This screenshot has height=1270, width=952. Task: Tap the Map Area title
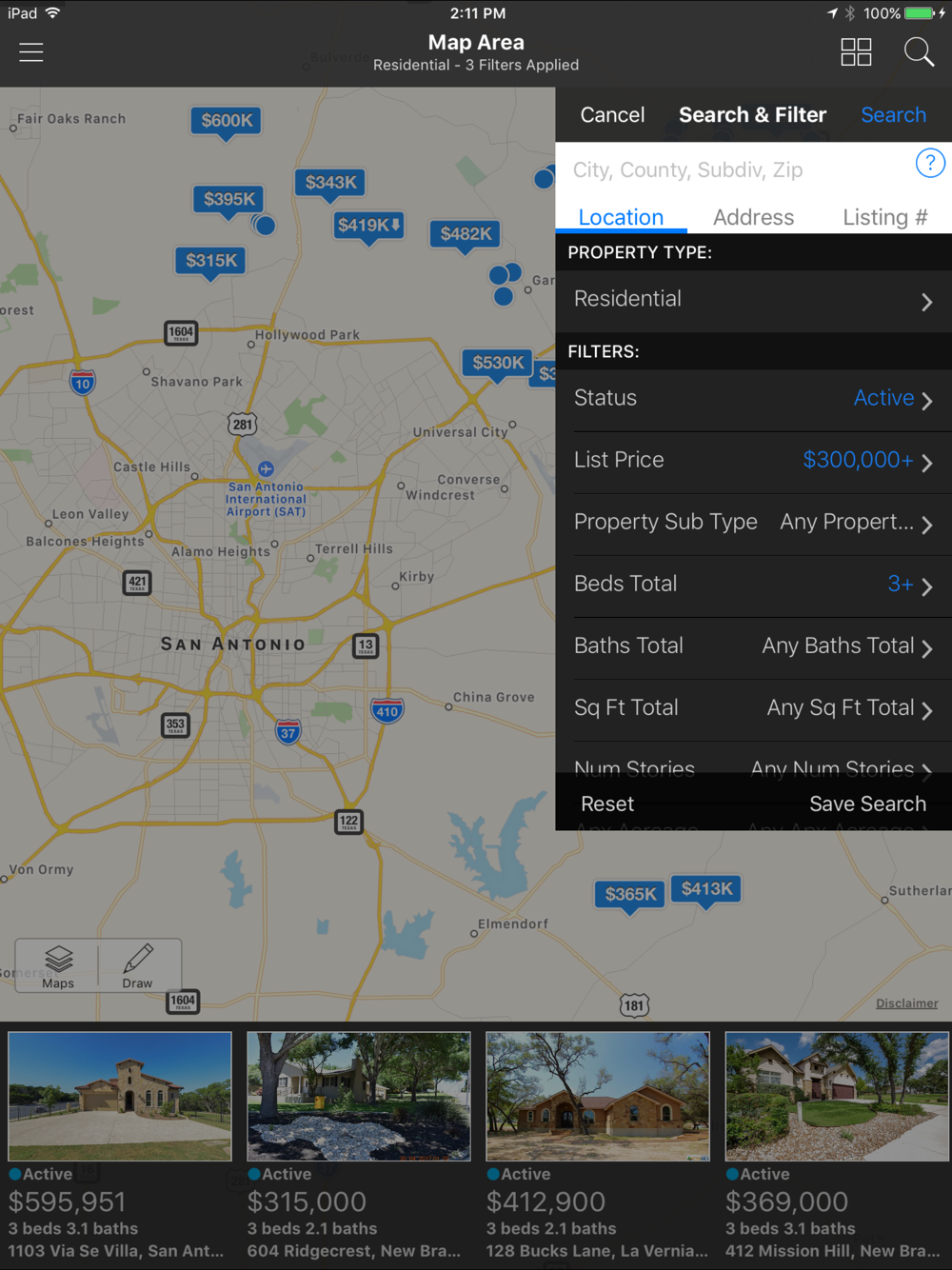[x=476, y=43]
